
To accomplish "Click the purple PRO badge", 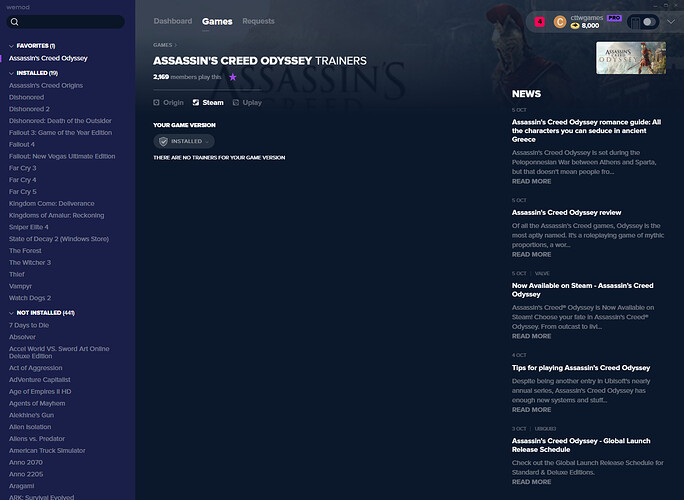I will [x=612, y=17].
